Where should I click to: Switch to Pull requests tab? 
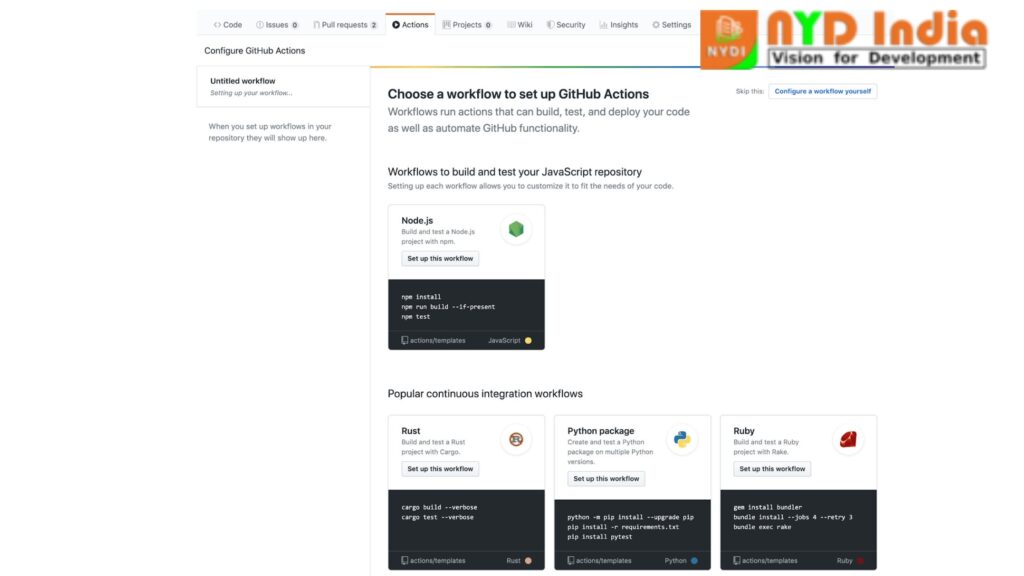pyautogui.click(x=345, y=25)
